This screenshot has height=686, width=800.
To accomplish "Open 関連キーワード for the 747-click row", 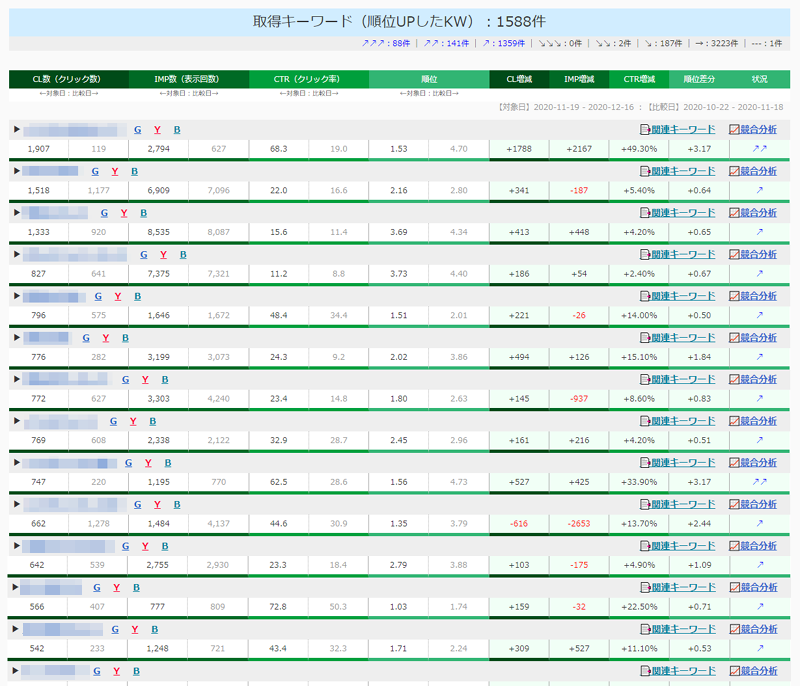I will 682,463.
